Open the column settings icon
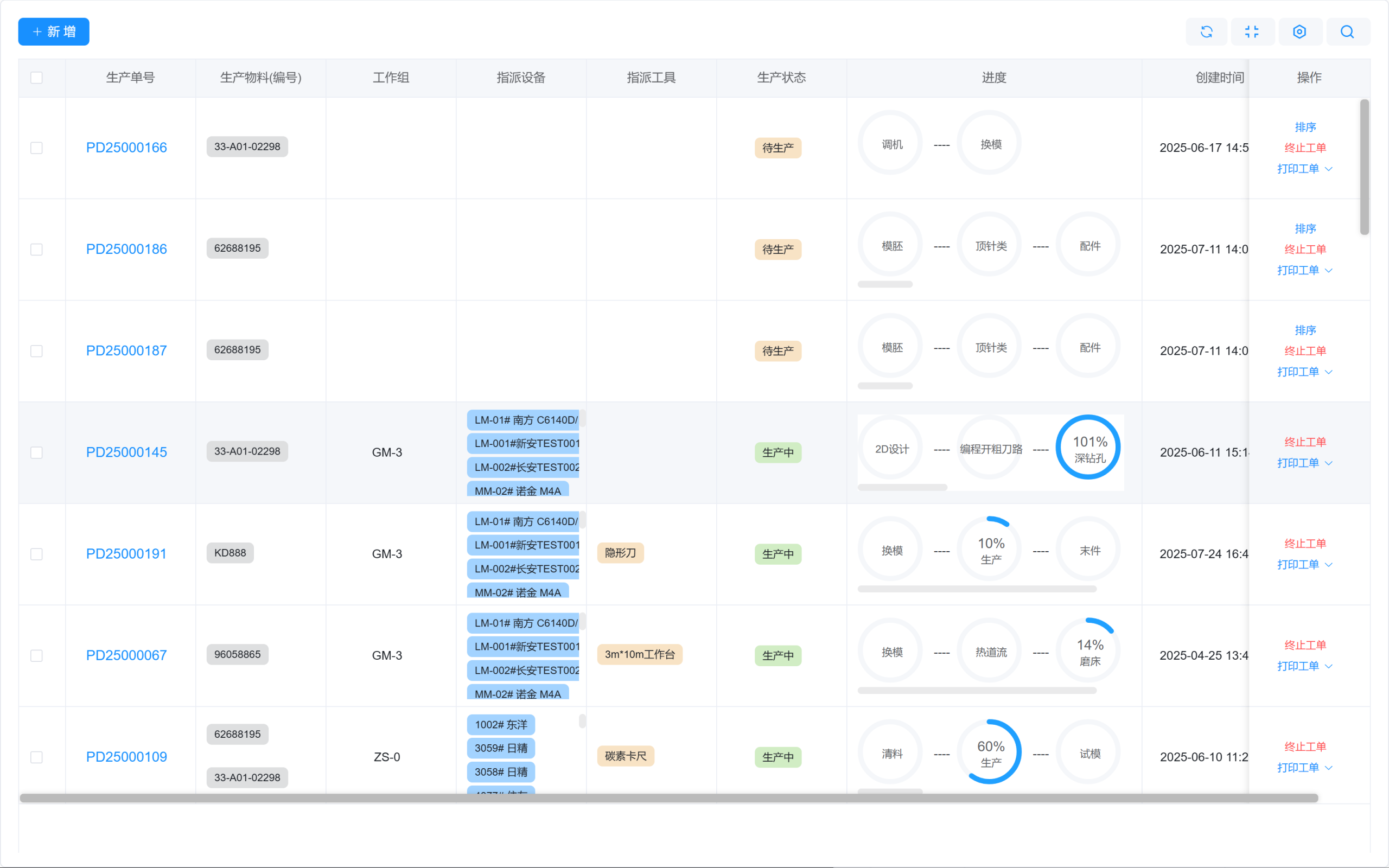This screenshot has height=868, width=1389. coord(1299,31)
